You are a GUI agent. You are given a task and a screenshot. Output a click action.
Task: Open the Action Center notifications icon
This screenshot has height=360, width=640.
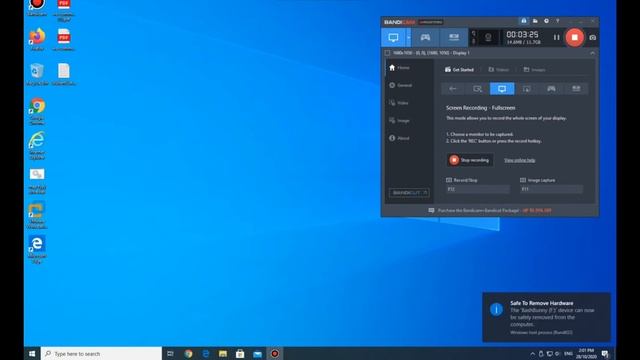pyautogui.click(x=605, y=354)
